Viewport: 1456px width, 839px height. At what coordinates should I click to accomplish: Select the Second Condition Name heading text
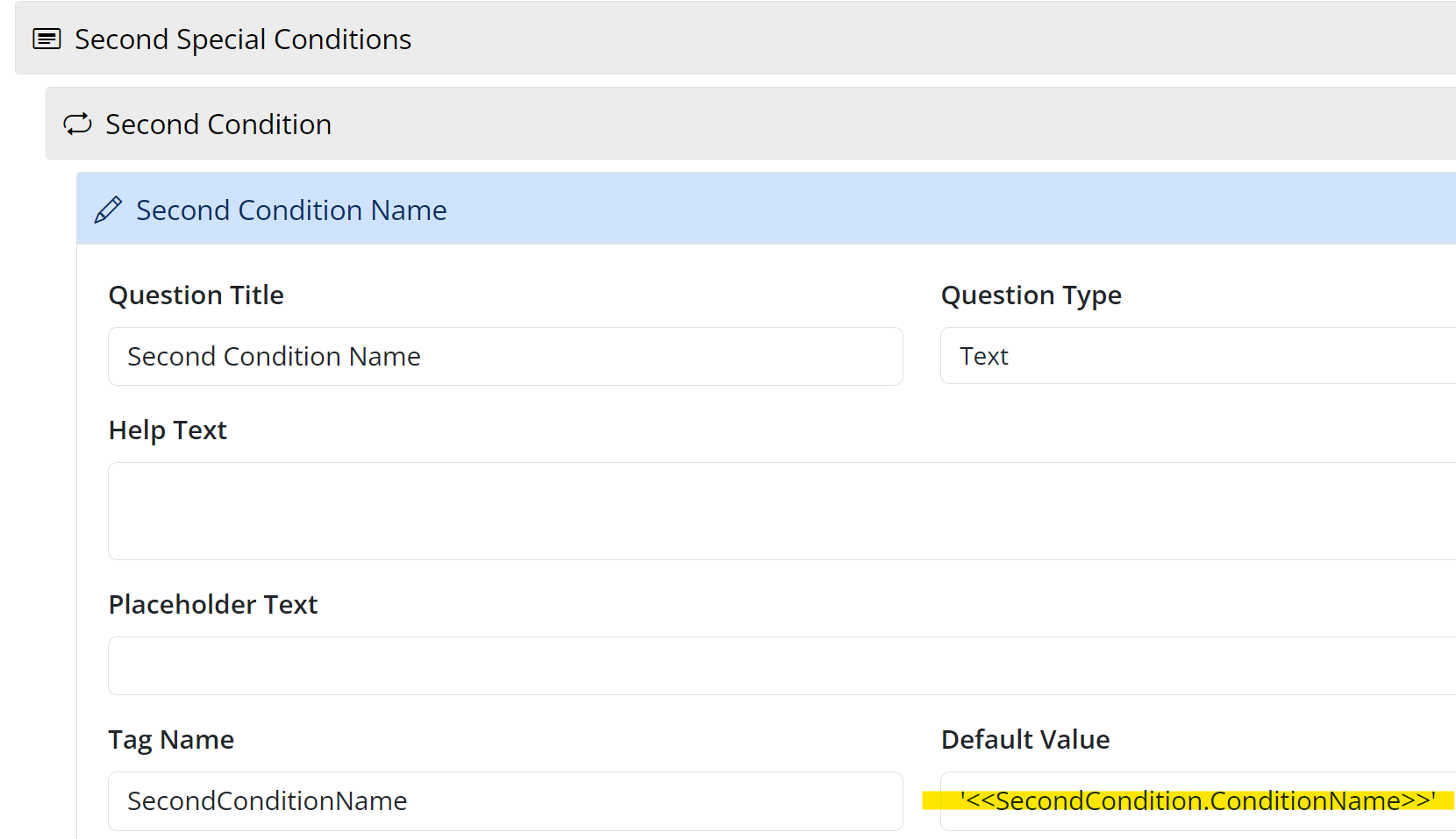coord(291,210)
